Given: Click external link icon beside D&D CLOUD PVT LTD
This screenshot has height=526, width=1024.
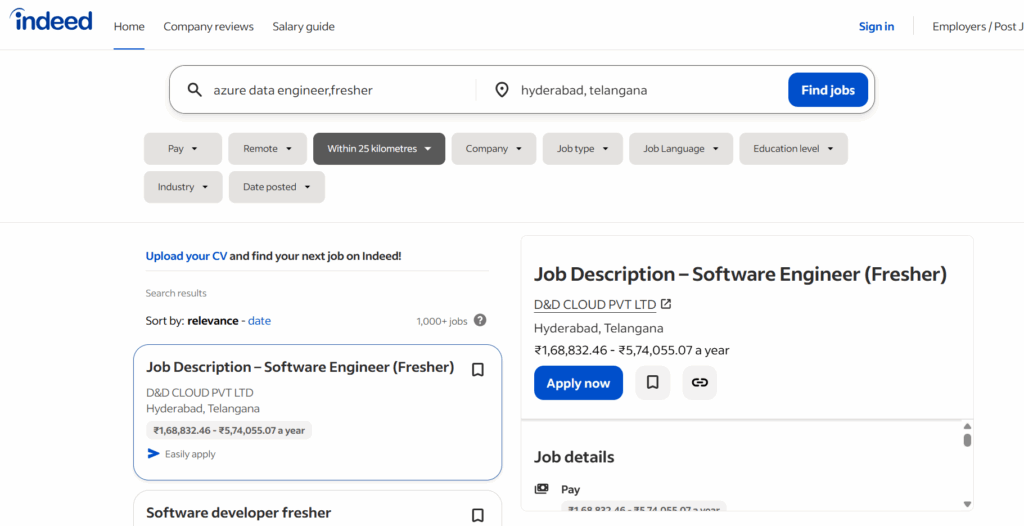Looking at the screenshot, I should (x=666, y=304).
